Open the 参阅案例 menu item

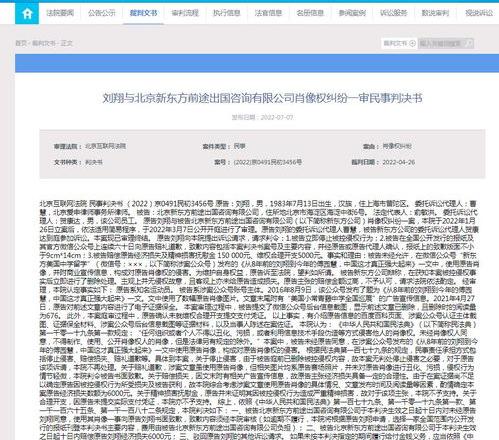[352, 13]
